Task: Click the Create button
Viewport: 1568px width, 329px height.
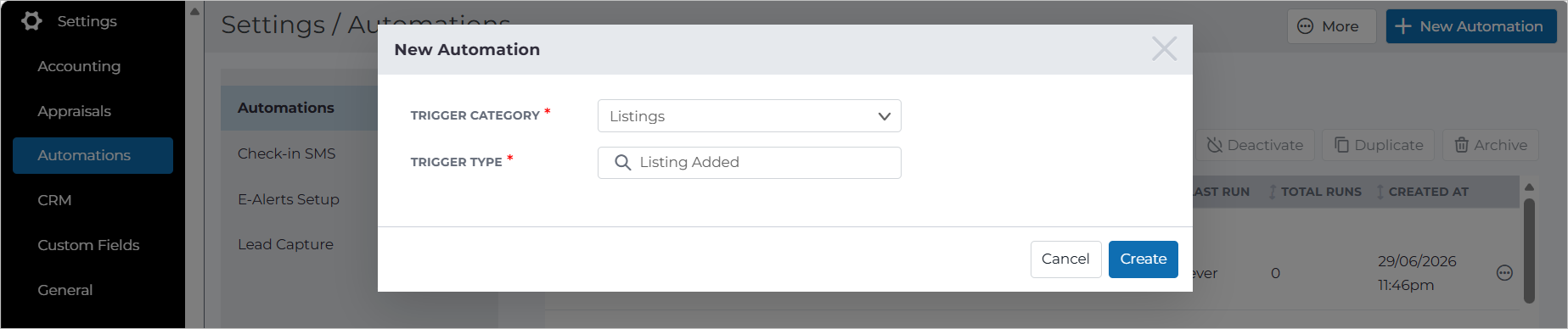Action: (1143, 259)
